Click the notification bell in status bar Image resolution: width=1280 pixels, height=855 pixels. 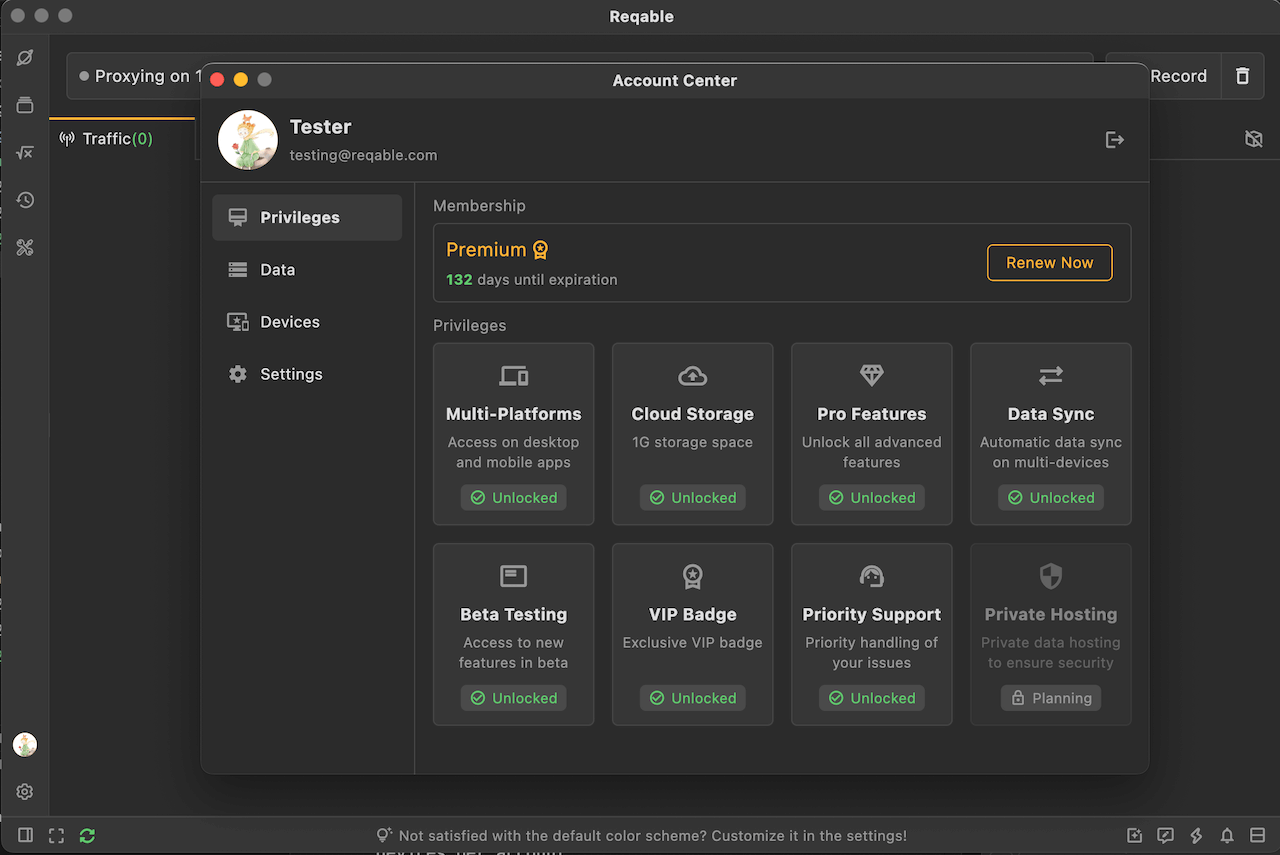pyautogui.click(x=1226, y=836)
